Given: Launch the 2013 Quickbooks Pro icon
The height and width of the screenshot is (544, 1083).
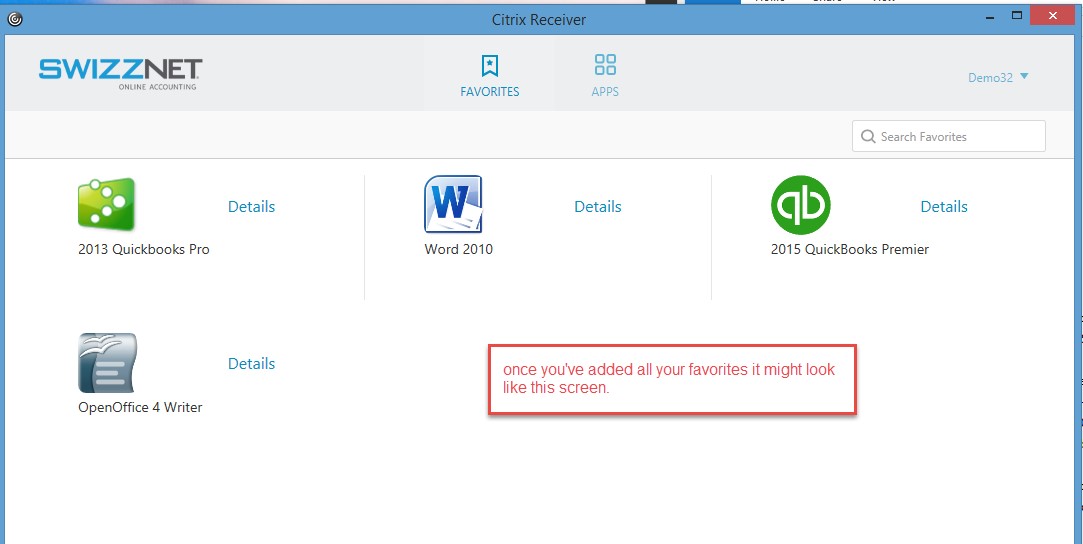Looking at the screenshot, I should pyautogui.click(x=106, y=204).
